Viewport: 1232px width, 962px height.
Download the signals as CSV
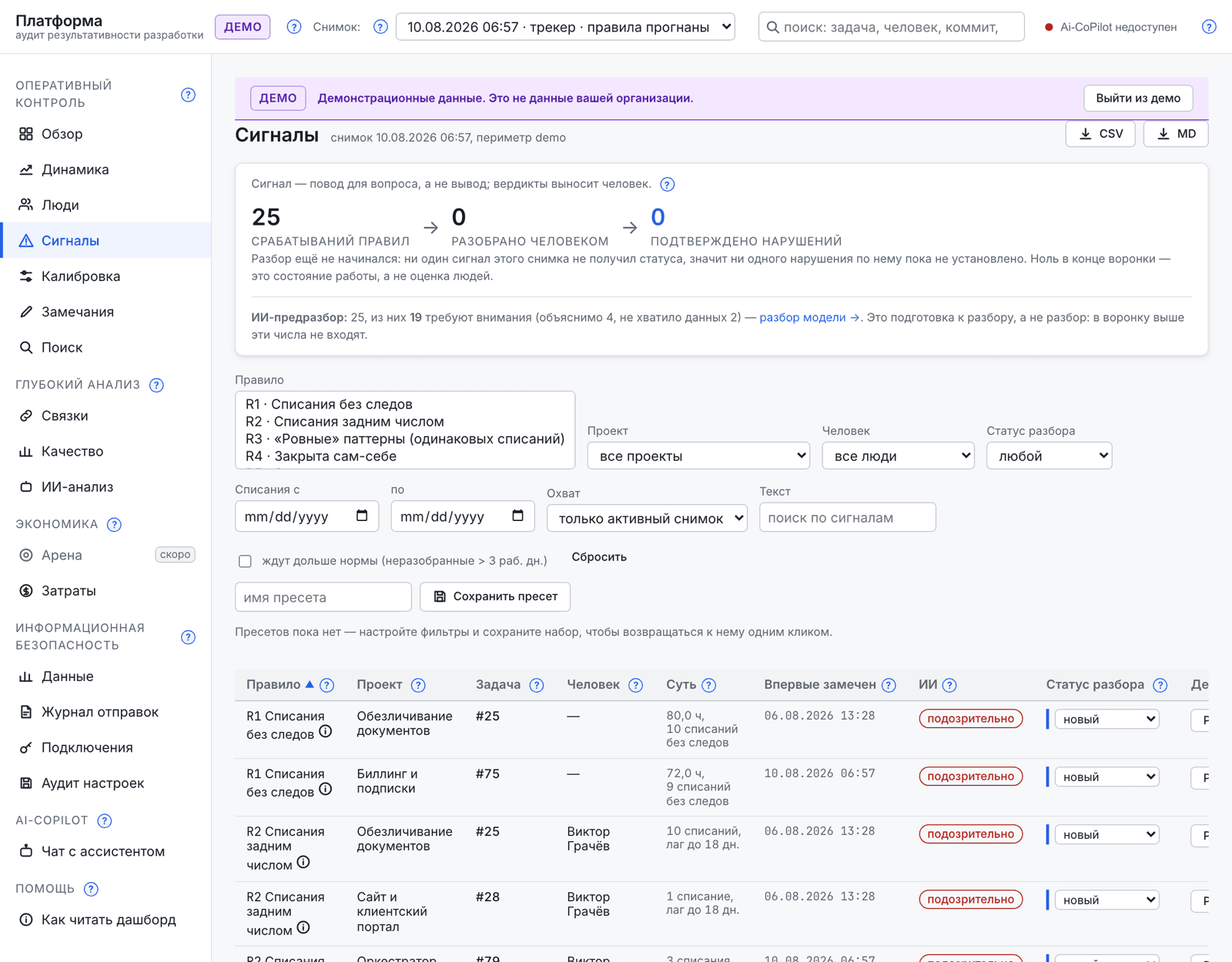[1100, 134]
